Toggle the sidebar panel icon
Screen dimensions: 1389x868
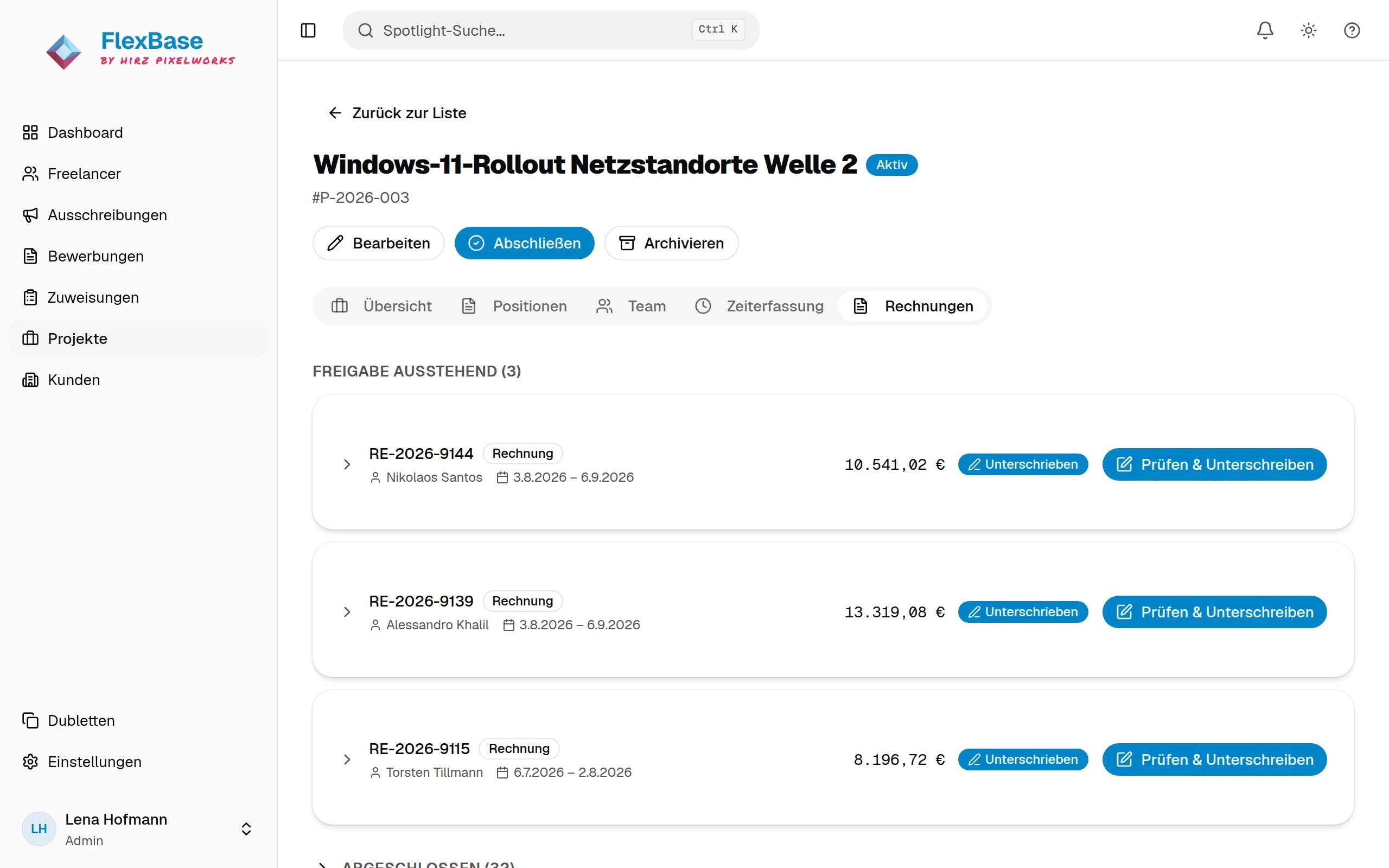click(308, 30)
